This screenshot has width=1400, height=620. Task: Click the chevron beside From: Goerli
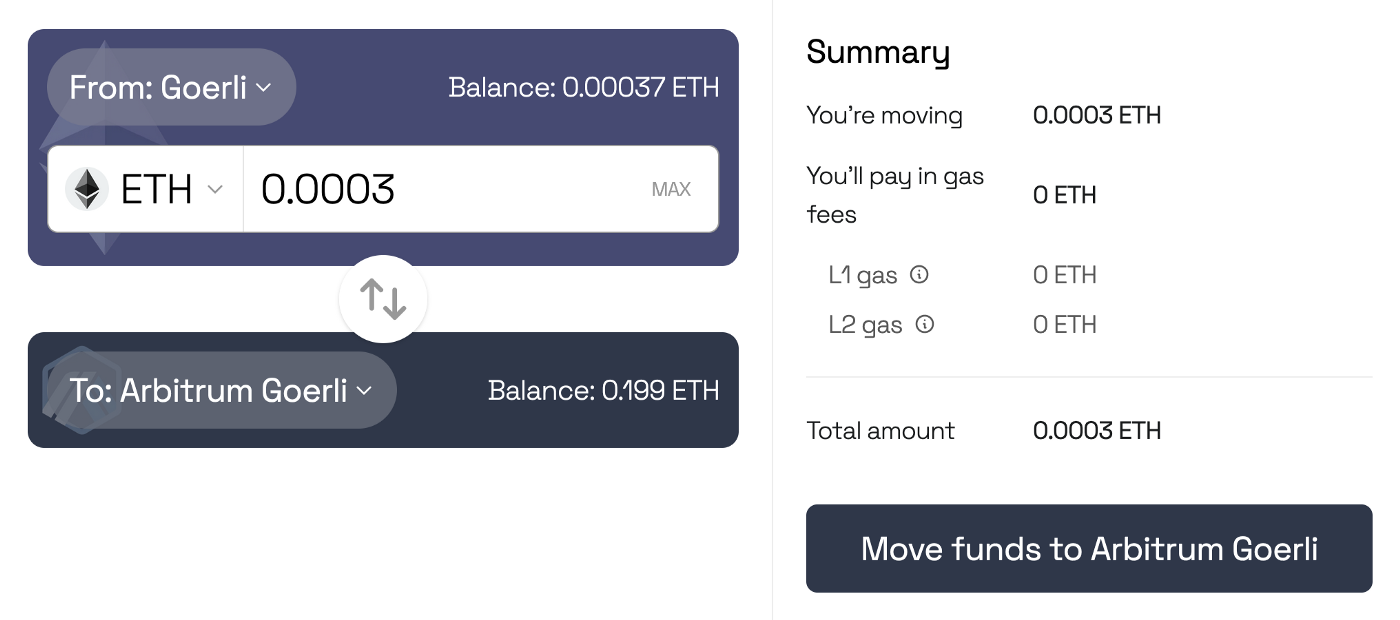[x=264, y=88]
